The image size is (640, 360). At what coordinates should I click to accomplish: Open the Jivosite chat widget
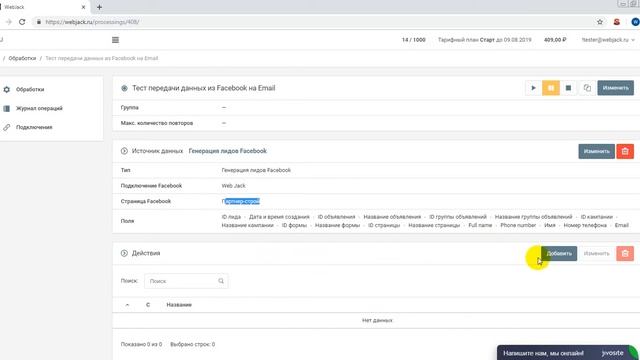[567, 353]
